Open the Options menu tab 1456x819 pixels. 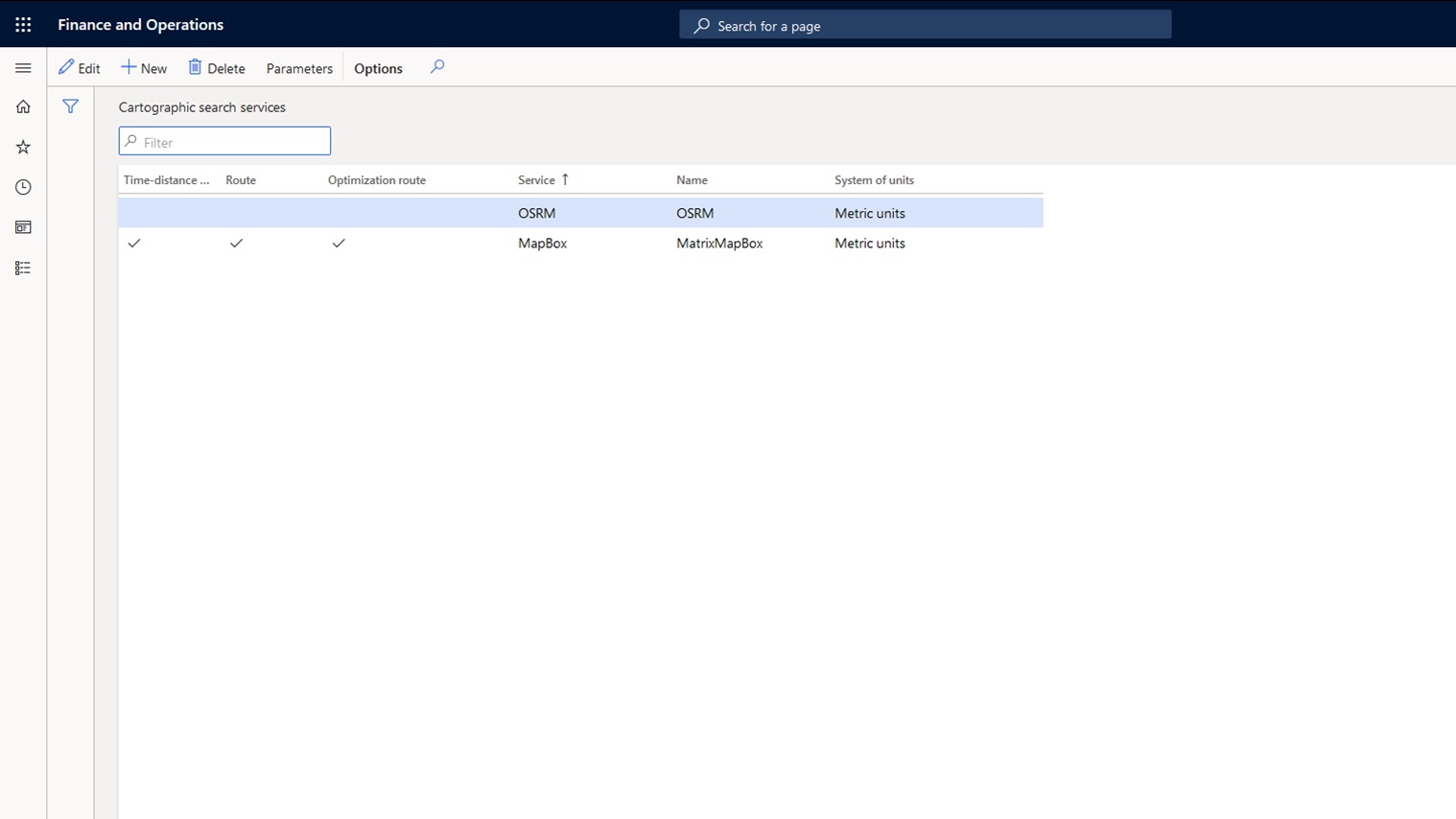pyautogui.click(x=378, y=68)
